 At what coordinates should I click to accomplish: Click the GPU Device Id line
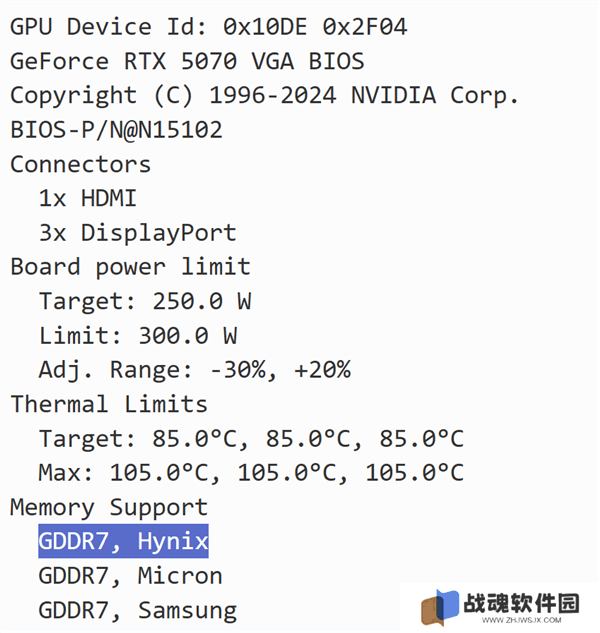click(208, 27)
